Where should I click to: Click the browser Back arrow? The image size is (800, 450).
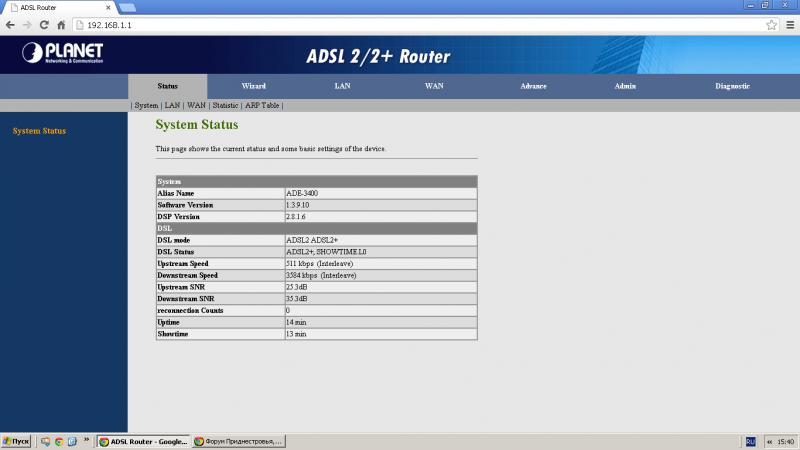coord(11,24)
